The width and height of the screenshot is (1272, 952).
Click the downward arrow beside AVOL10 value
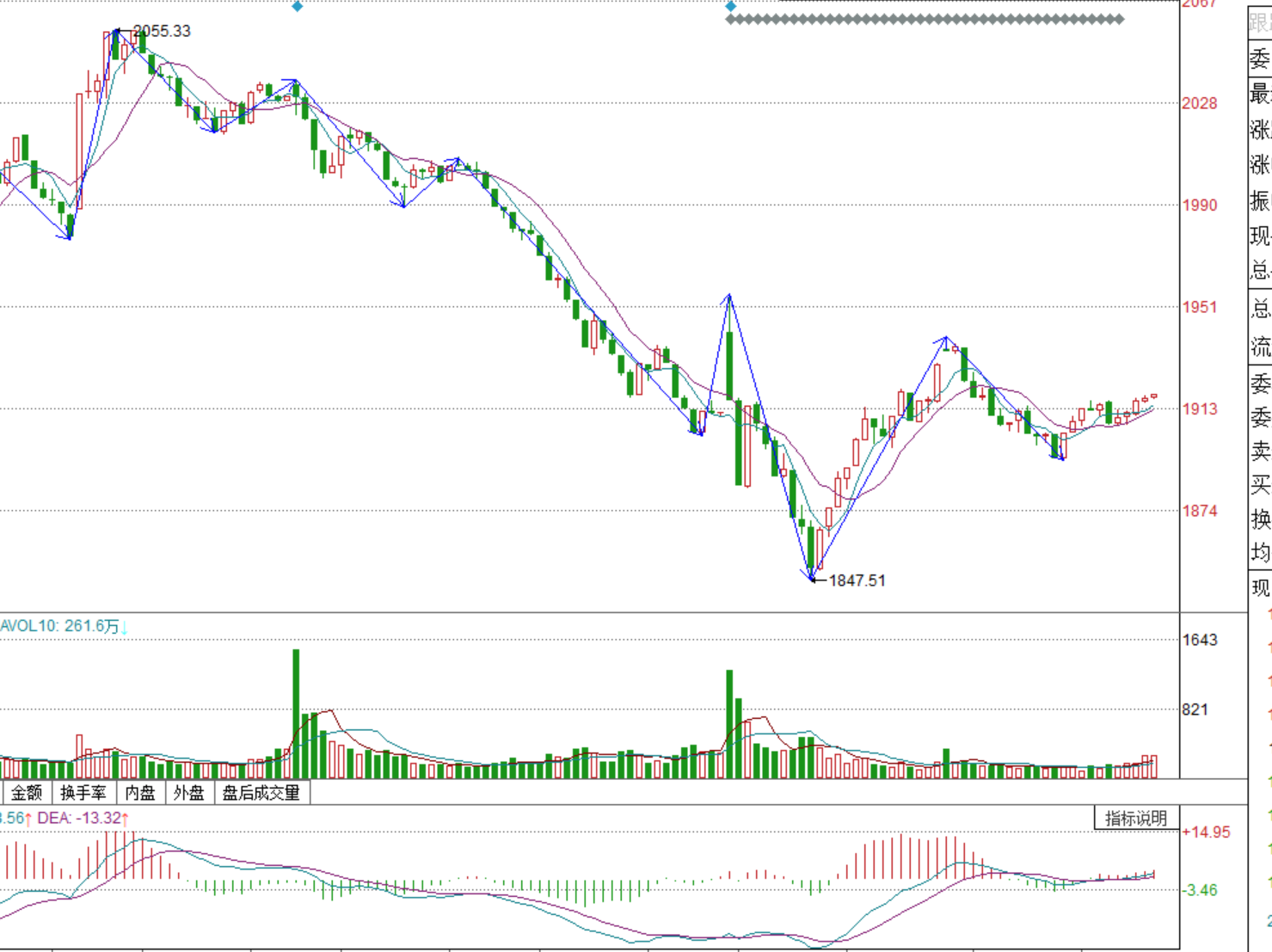[125, 627]
